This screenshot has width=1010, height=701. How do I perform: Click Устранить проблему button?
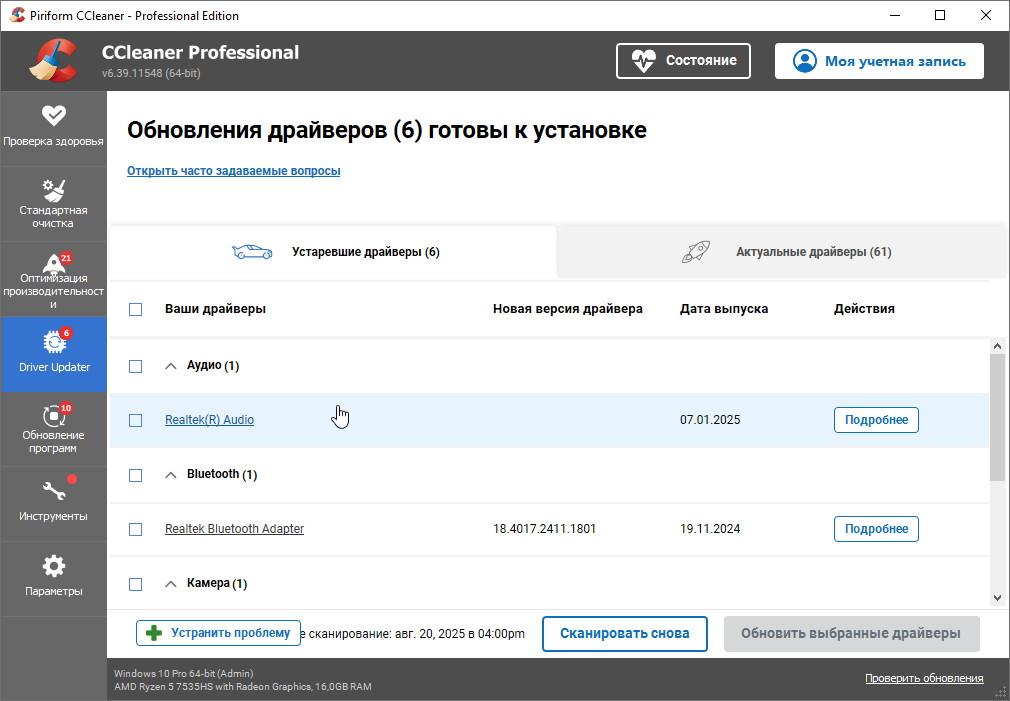pos(218,633)
